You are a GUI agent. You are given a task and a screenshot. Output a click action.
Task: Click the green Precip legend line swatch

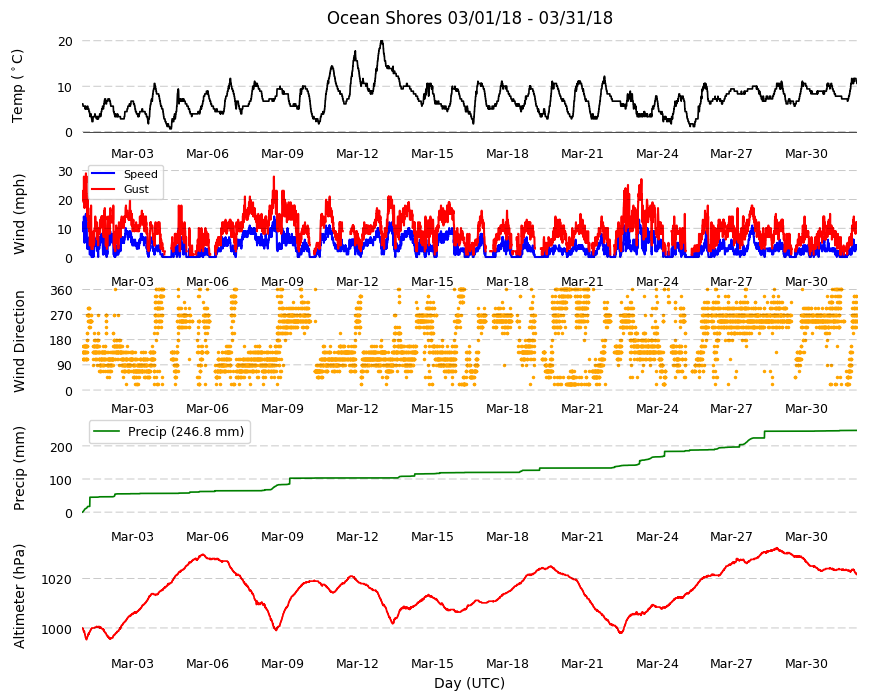(106, 432)
